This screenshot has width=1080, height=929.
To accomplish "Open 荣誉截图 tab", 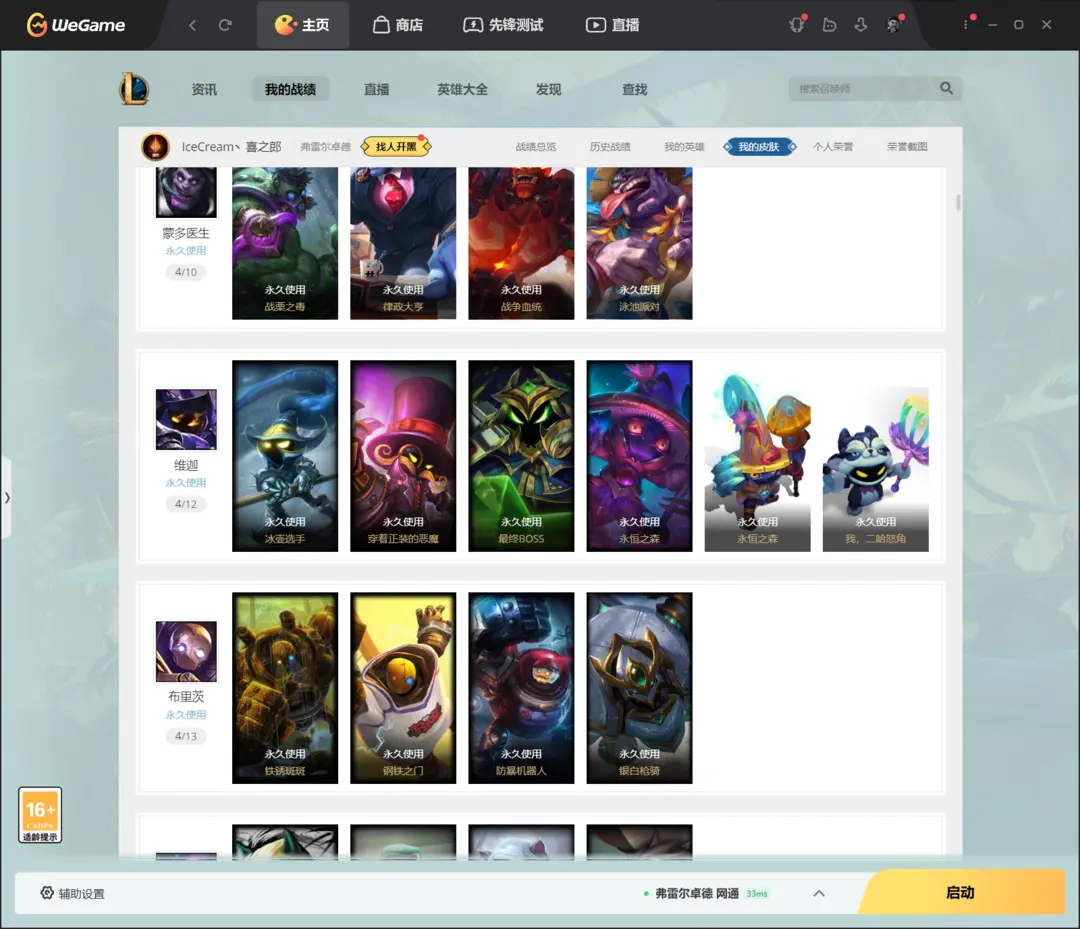I will point(907,147).
